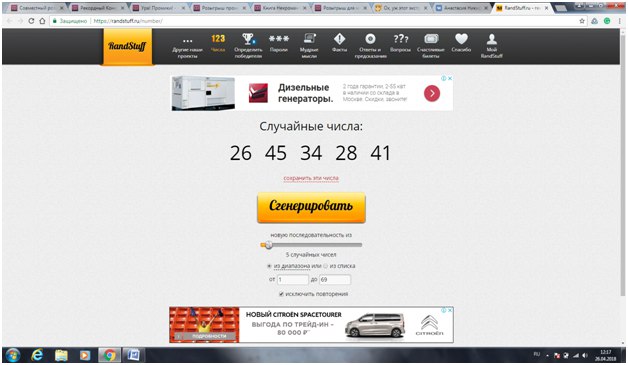628x365 pixels.
Task: Click the 'Случайные числа:' heading
Action: [311, 127]
